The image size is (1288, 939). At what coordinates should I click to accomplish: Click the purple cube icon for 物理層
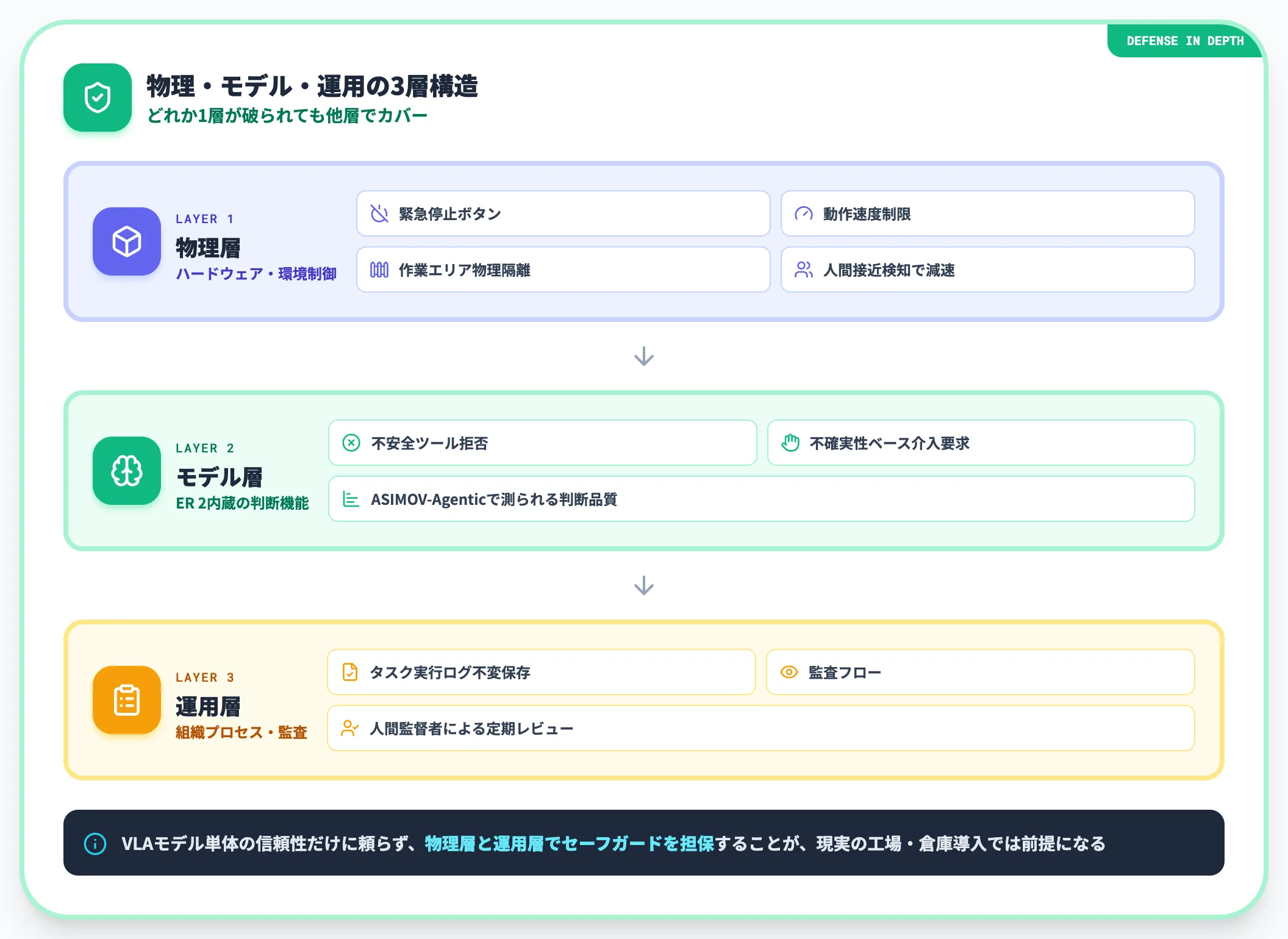(127, 241)
